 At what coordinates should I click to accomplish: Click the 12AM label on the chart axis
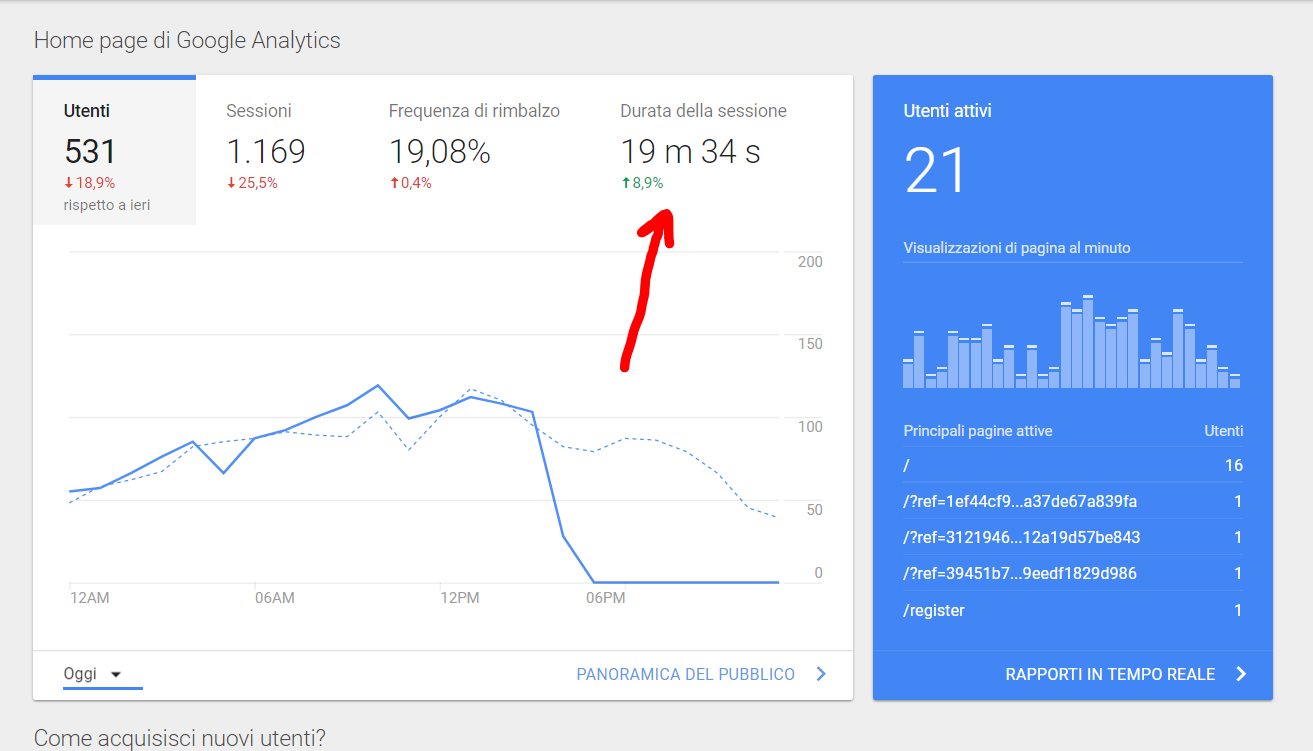click(90, 598)
